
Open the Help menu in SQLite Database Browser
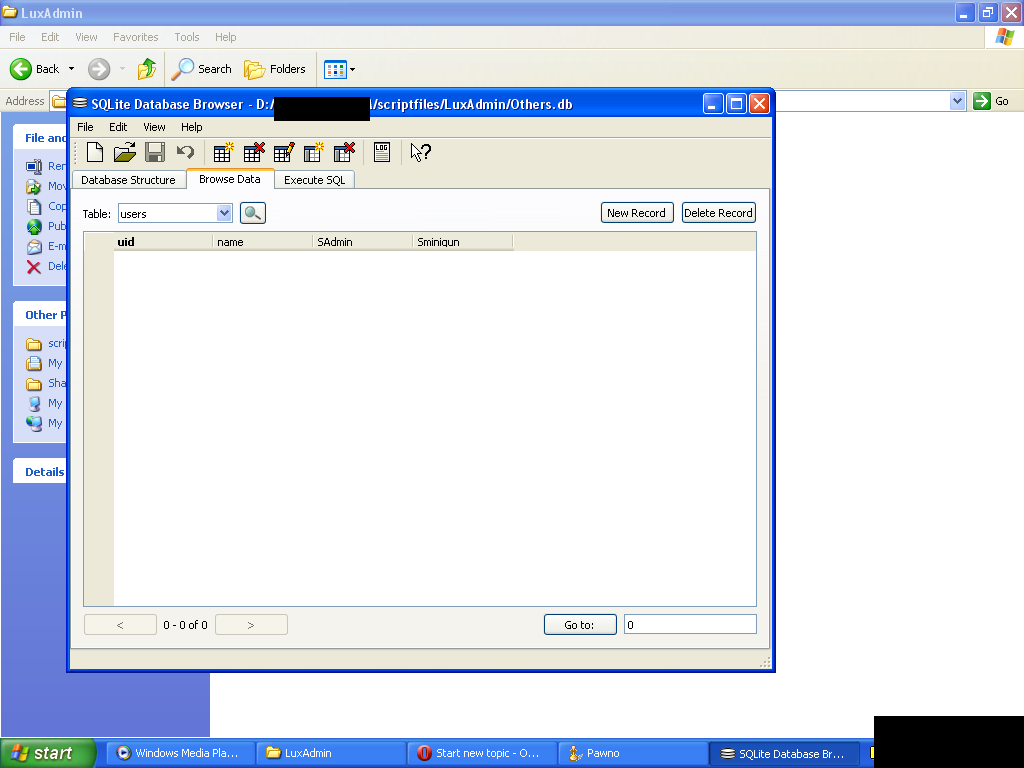tap(191, 127)
